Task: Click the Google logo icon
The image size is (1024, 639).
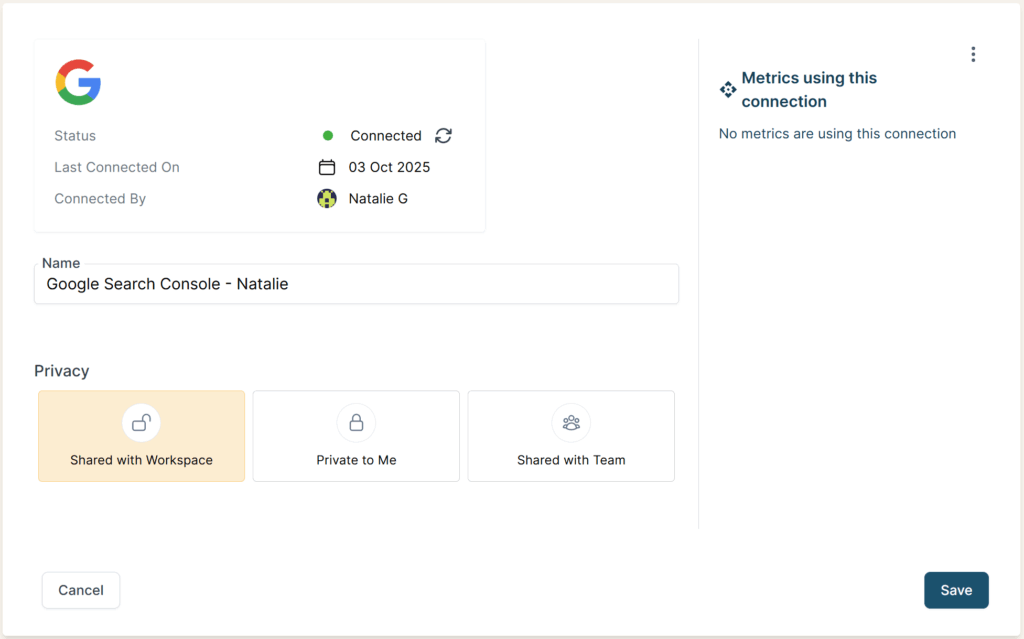Action: [x=78, y=82]
